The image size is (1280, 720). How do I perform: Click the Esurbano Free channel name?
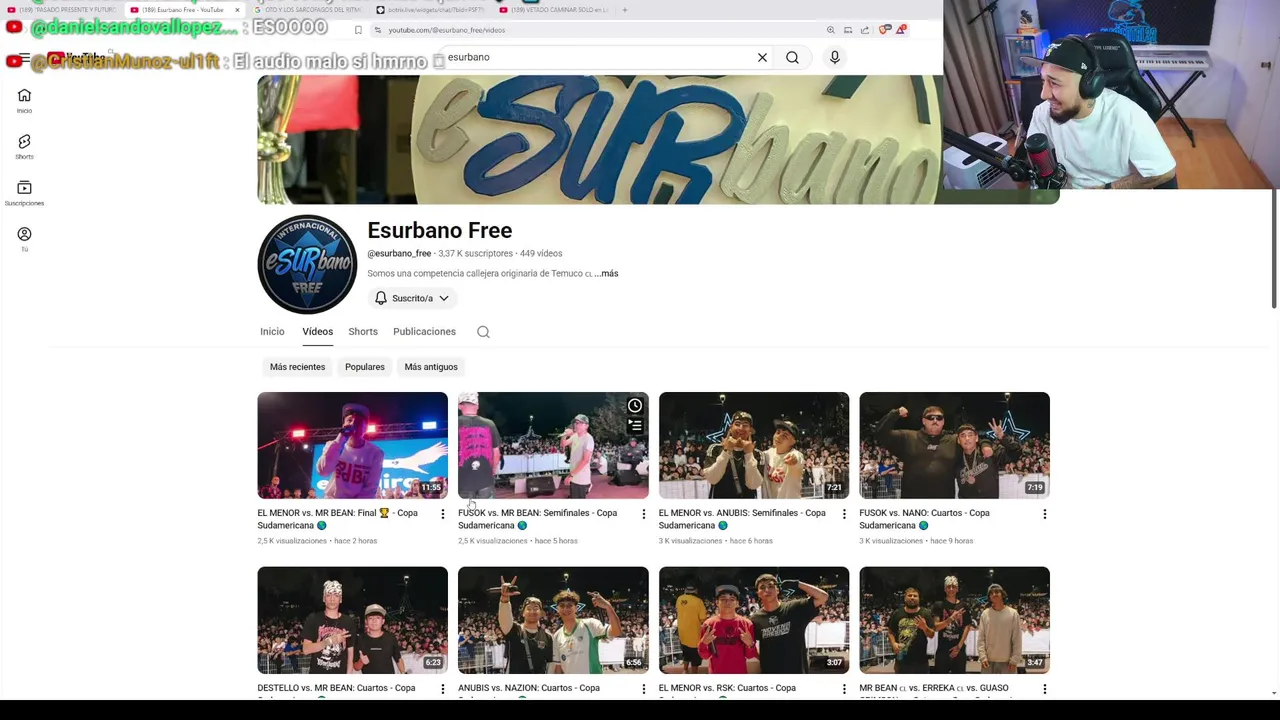tap(439, 231)
